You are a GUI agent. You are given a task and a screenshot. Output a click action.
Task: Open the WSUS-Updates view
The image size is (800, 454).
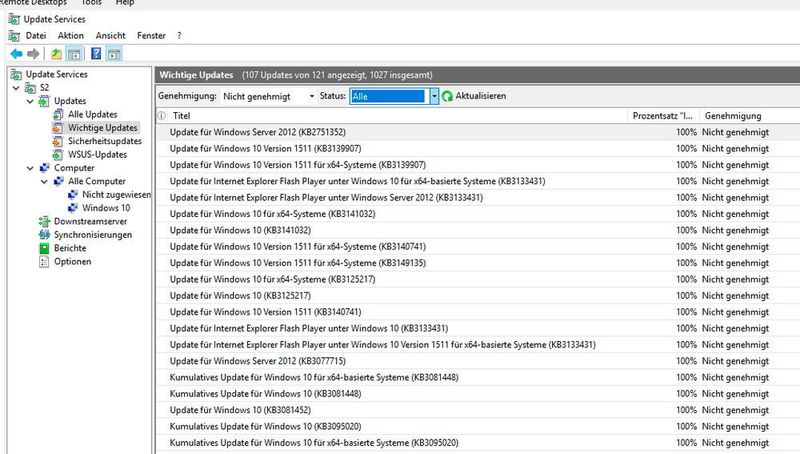pyautogui.click(x=97, y=154)
